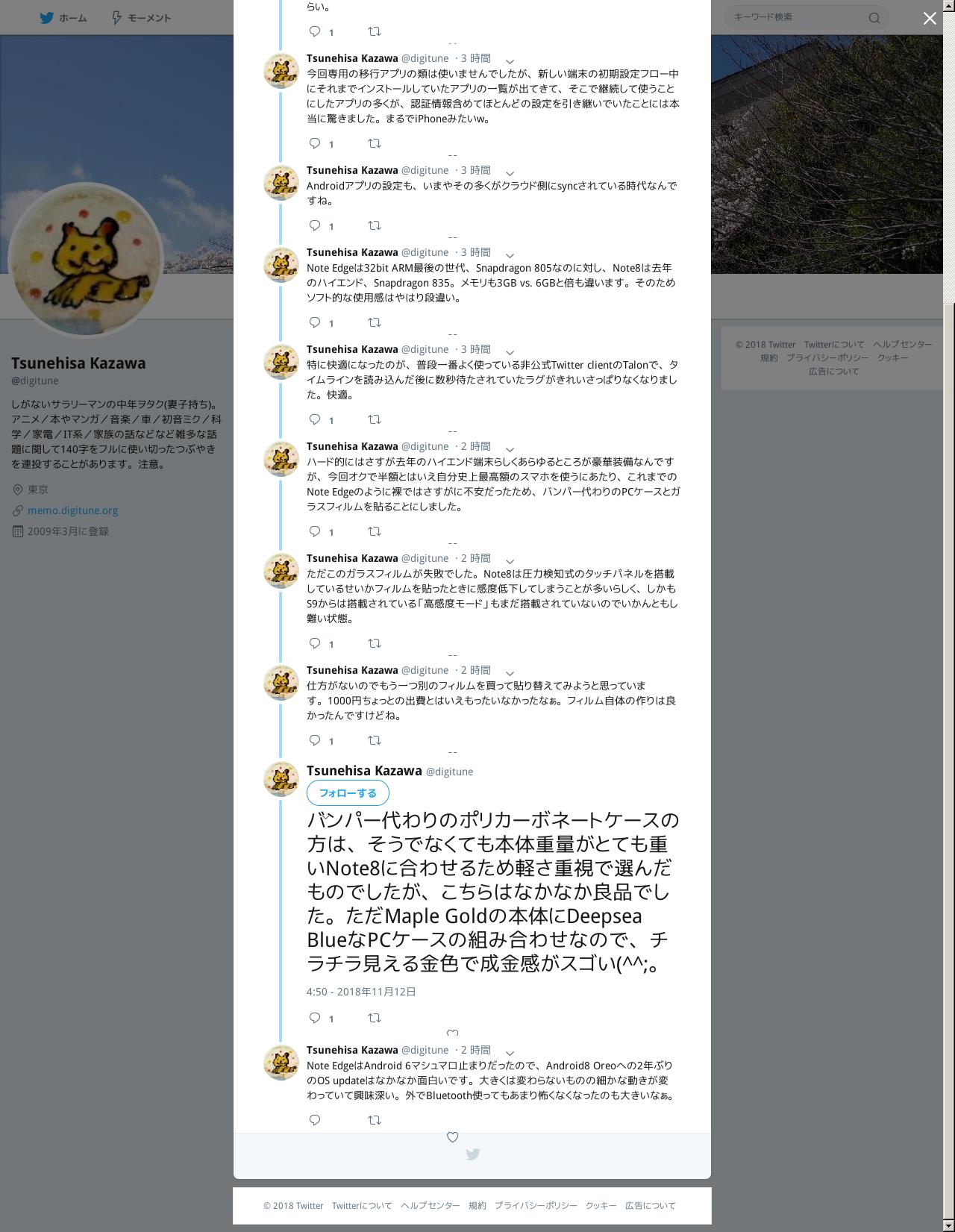Click the reply icon on the main tweet dated 4:50

point(315,1018)
